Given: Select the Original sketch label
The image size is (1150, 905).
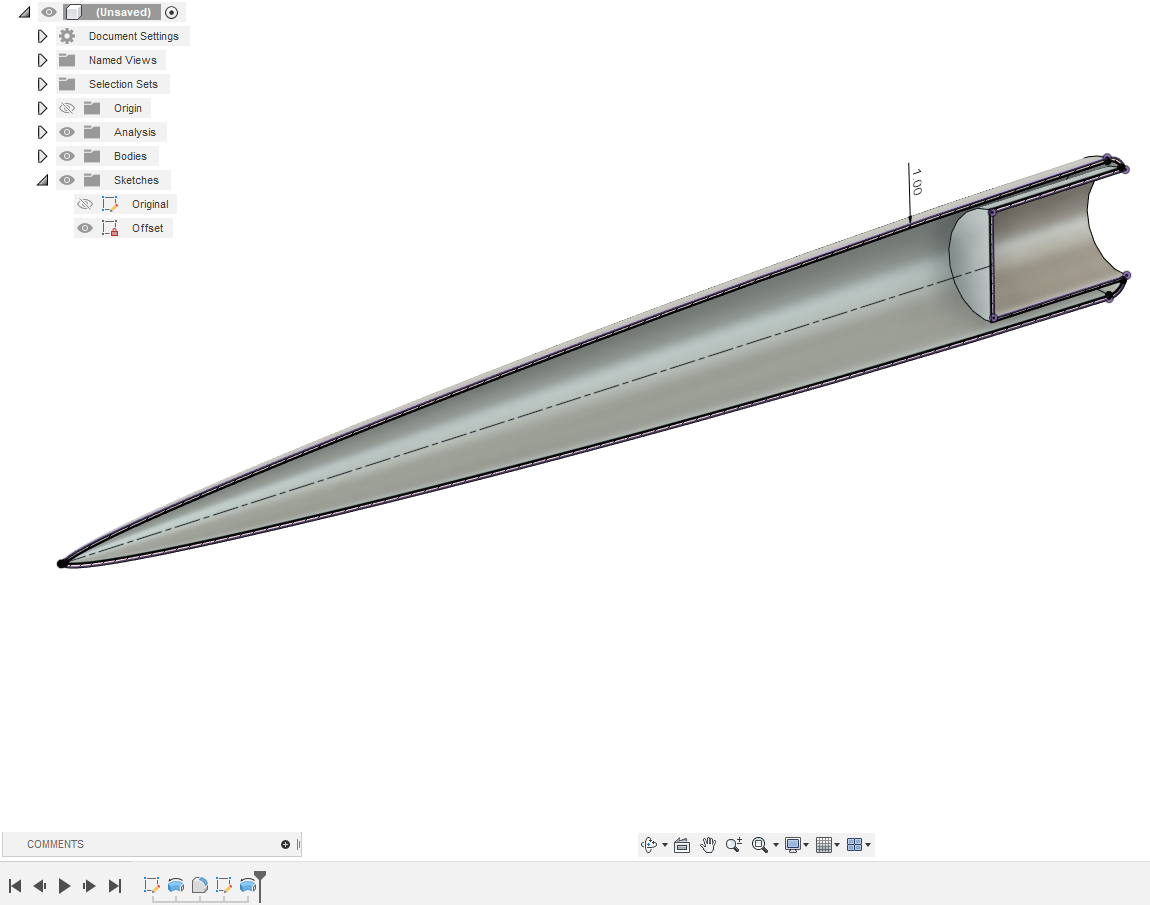Looking at the screenshot, I should pos(150,204).
